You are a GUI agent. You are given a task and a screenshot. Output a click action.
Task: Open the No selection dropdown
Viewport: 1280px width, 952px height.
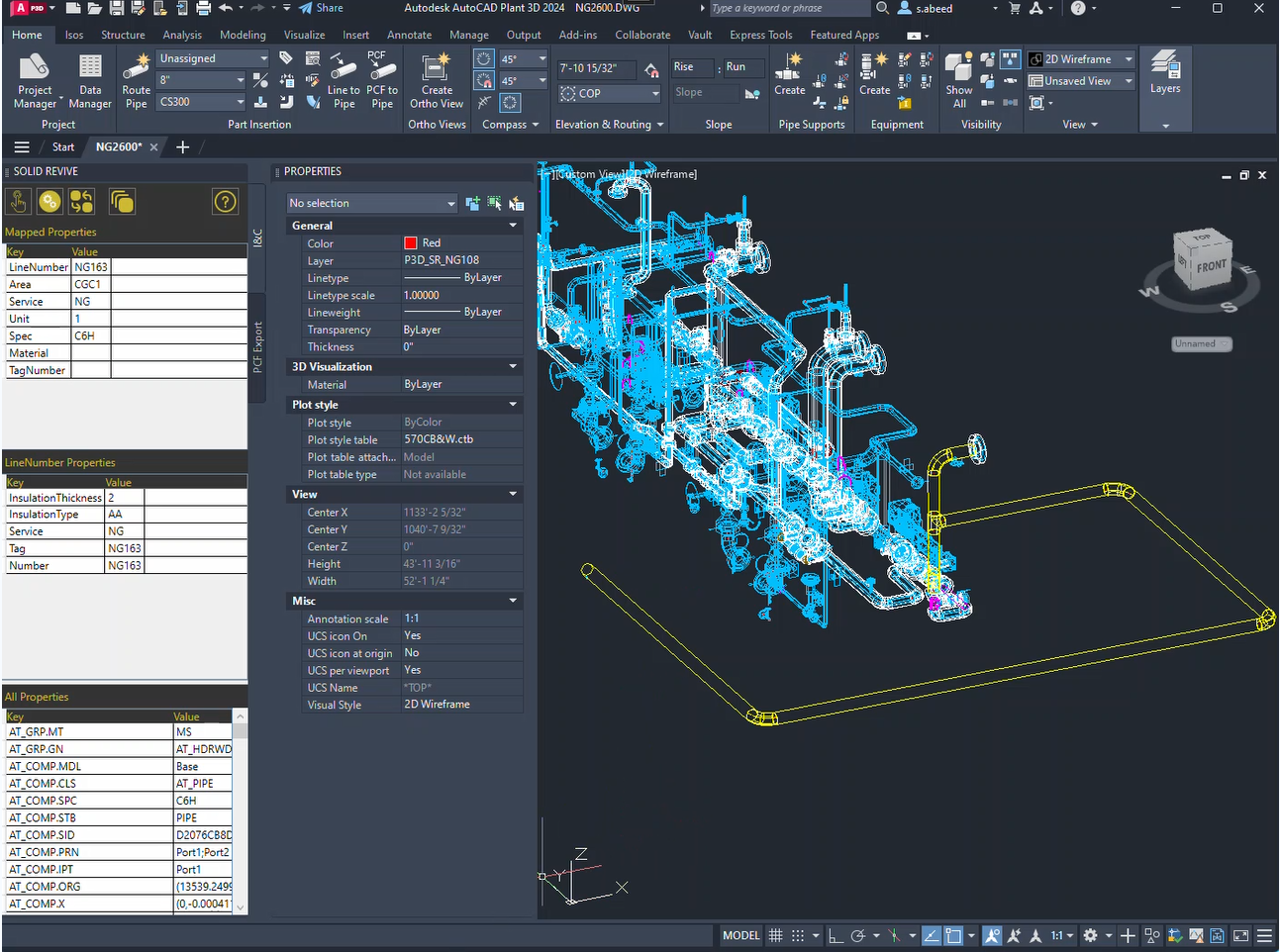372,203
